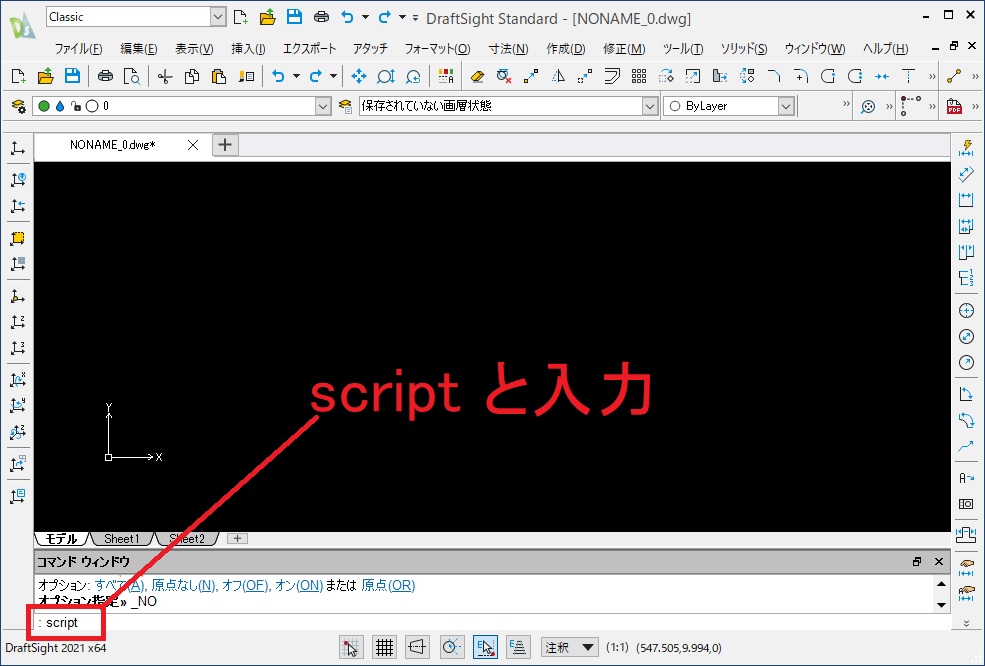Click the Open folder icon in title bar
This screenshot has height=666, width=985.
(x=268, y=17)
